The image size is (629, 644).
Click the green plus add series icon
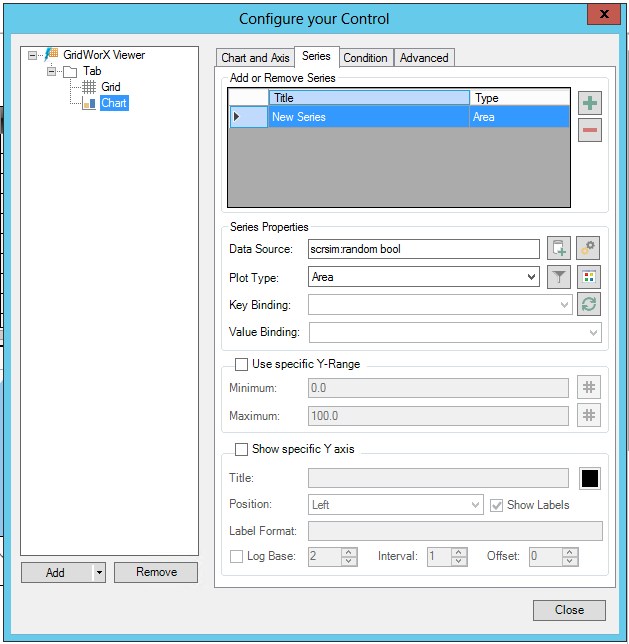click(590, 103)
